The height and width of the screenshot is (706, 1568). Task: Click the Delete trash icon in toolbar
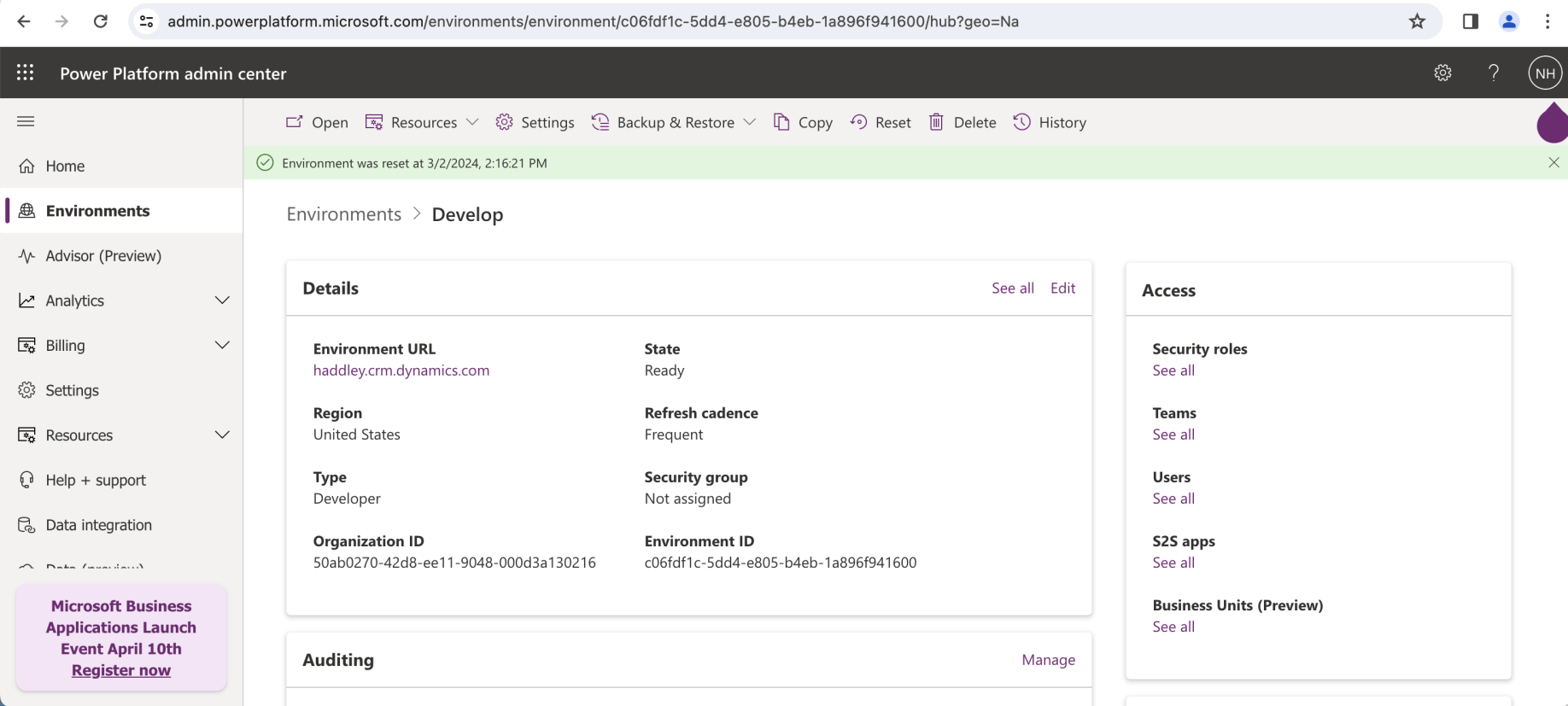962,122
